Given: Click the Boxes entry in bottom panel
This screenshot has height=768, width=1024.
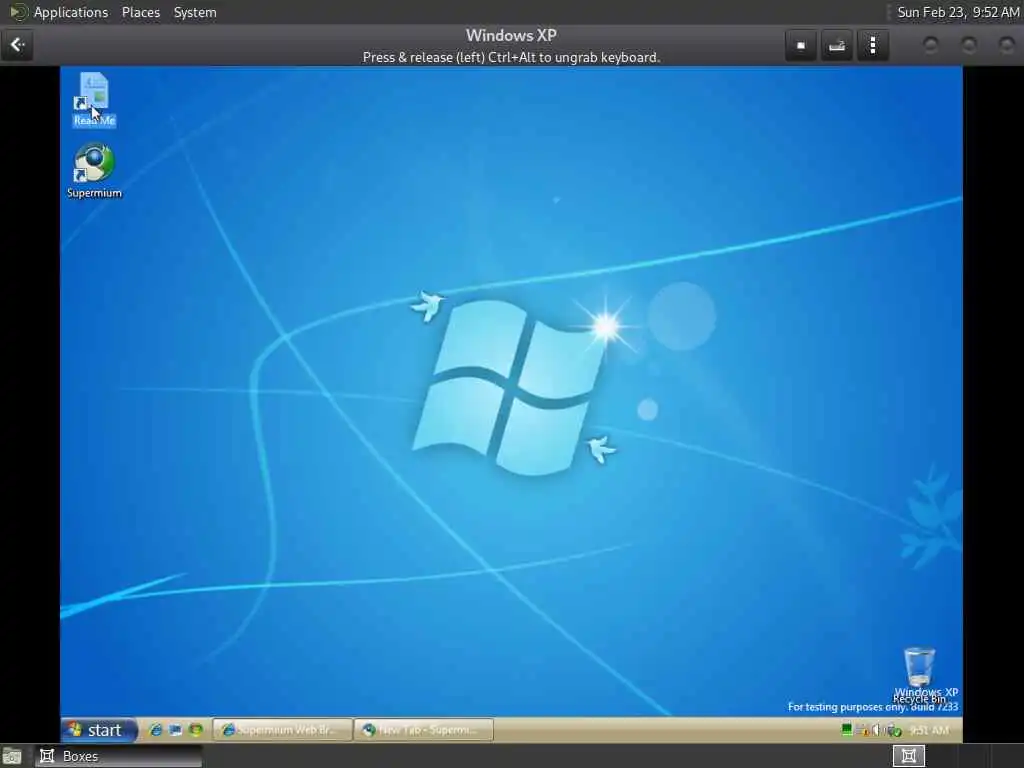Looking at the screenshot, I should point(118,756).
